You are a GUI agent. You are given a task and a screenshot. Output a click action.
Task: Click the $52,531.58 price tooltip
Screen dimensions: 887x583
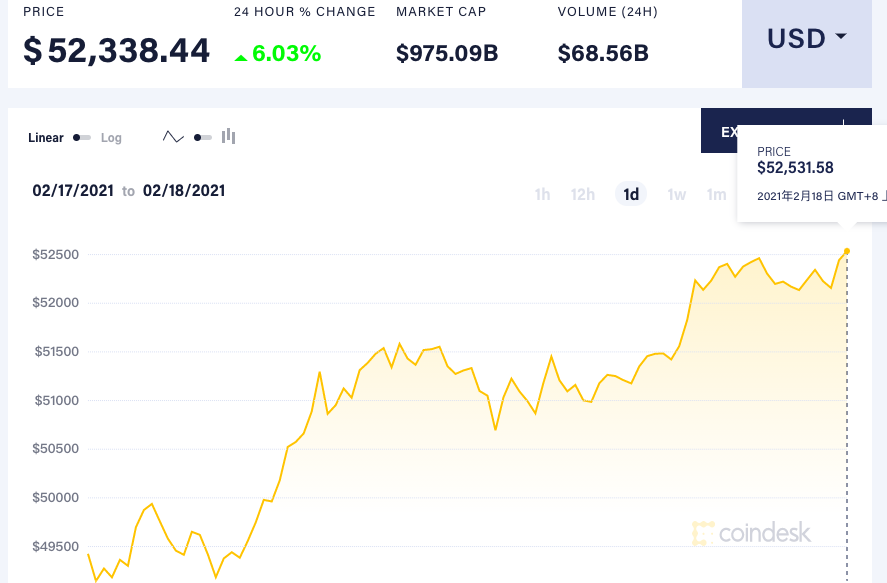(795, 168)
